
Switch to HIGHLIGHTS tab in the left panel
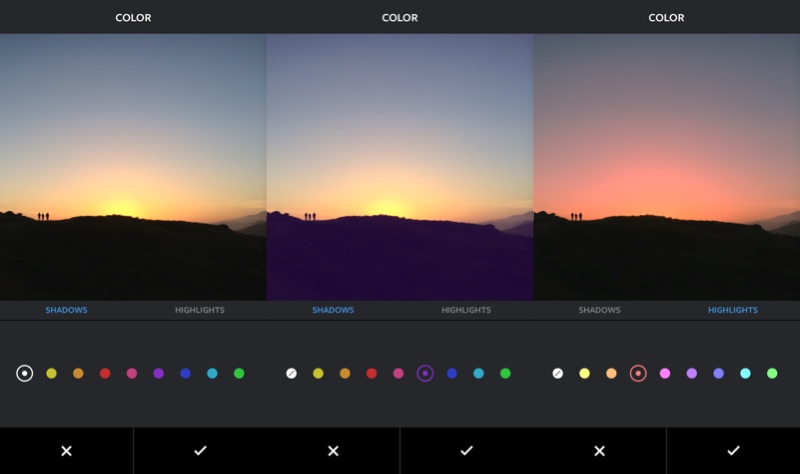(x=199, y=310)
